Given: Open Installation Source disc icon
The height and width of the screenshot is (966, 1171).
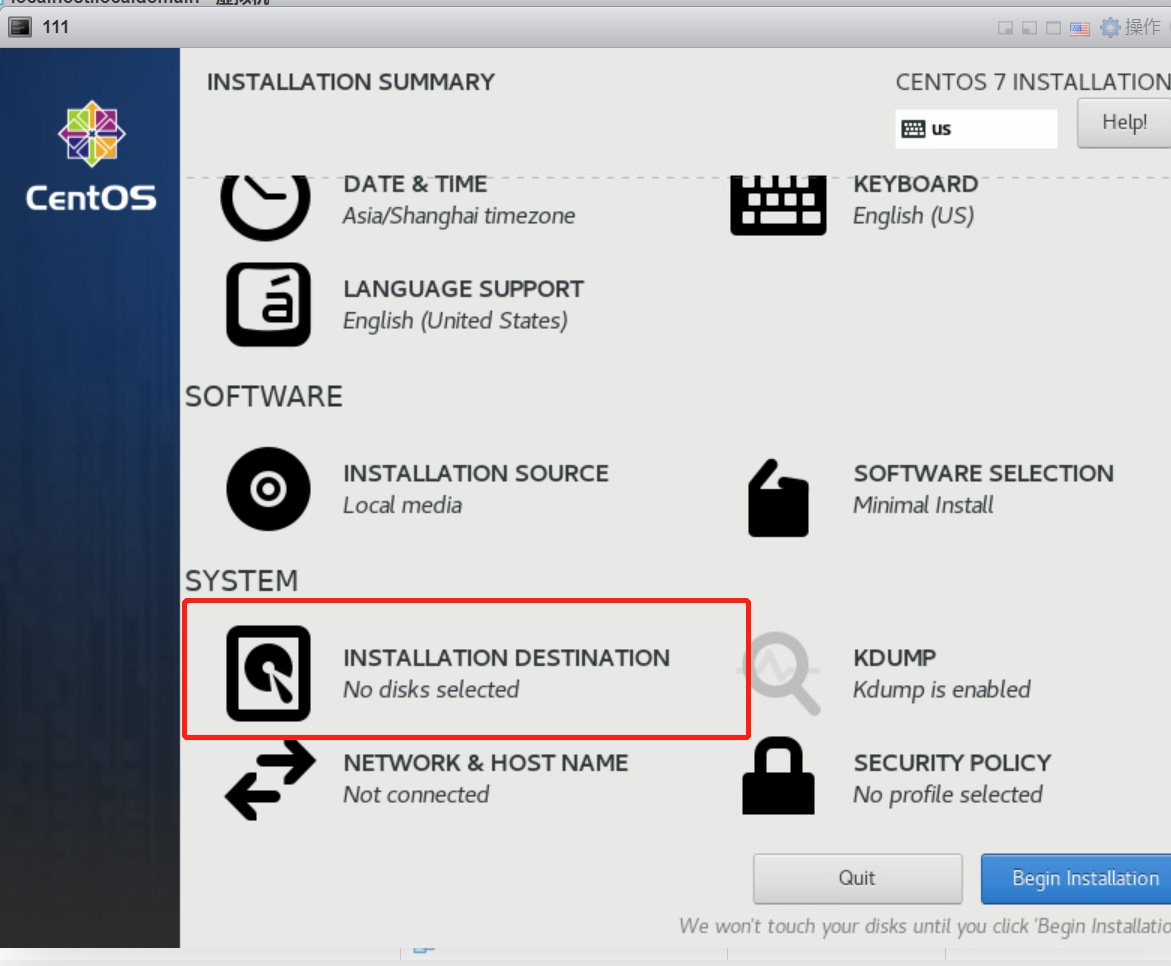Looking at the screenshot, I should pos(268,489).
